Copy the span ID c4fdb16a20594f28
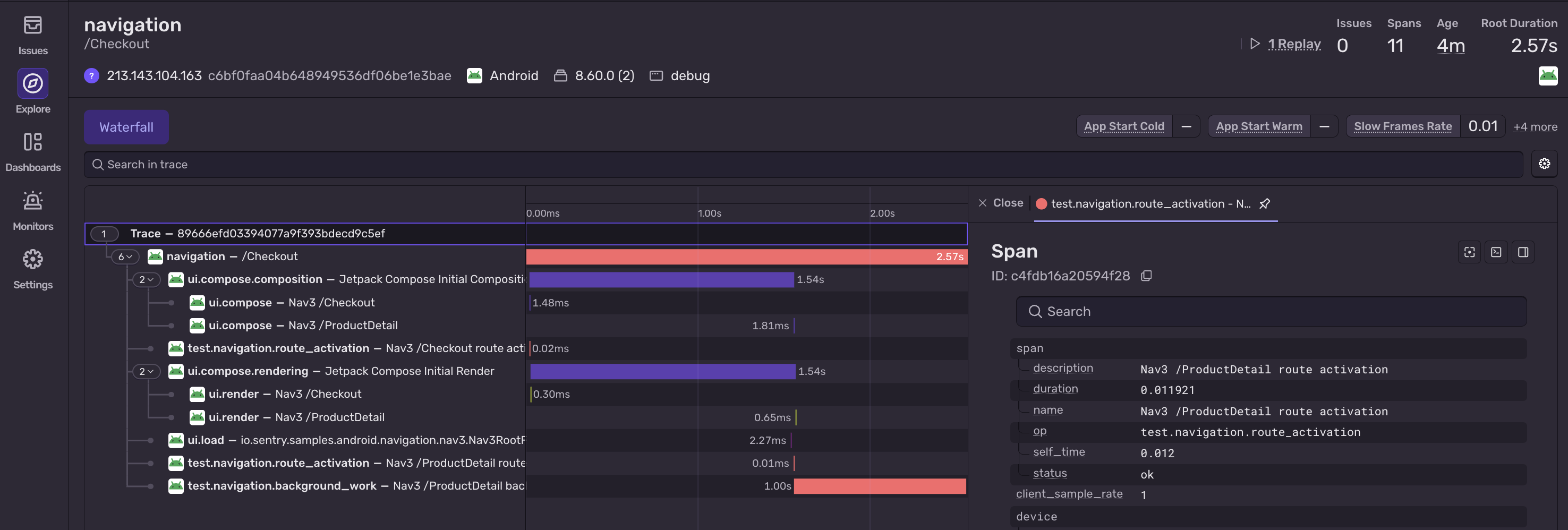The width and height of the screenshot is (1568, 530). point(1146,276)
